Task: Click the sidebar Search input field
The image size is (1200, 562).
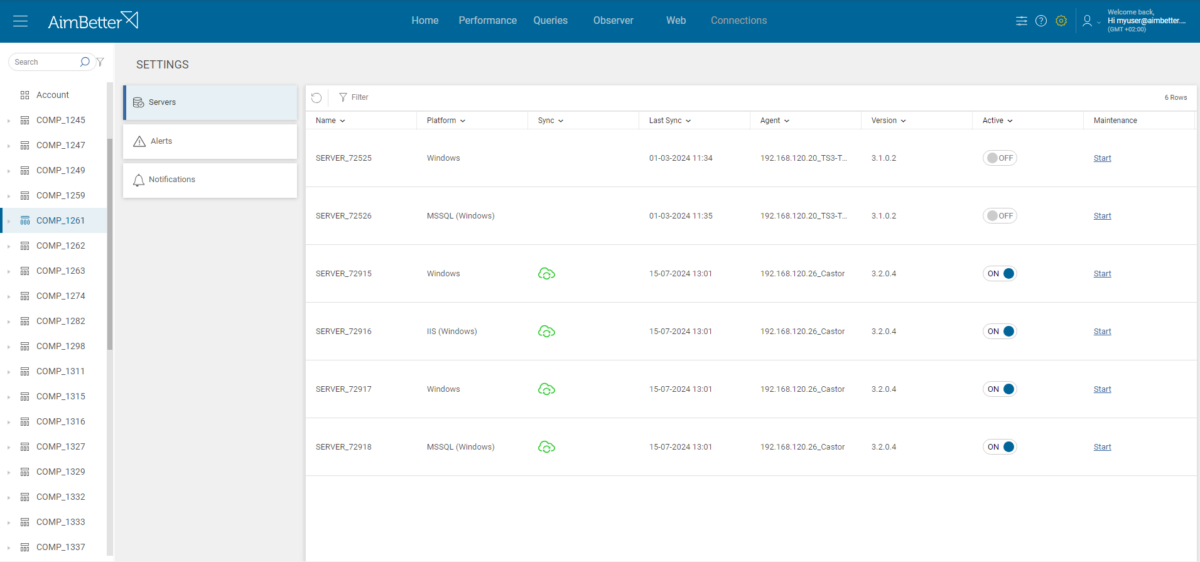Action: [x=45, y=62]
